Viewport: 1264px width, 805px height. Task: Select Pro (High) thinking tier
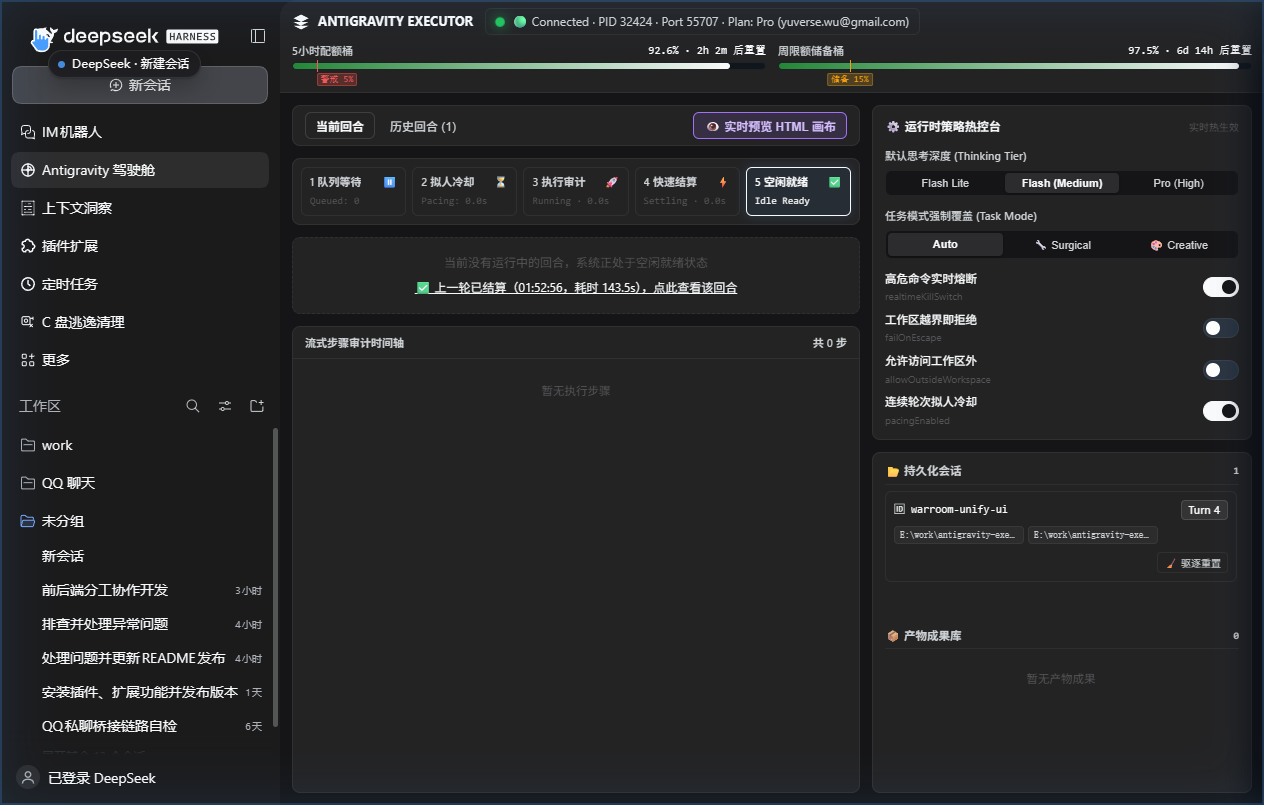(1178, 183)
